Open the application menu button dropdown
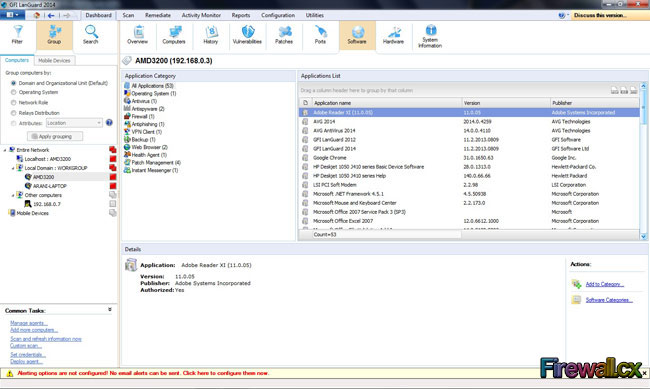Viewport: 650px width, 389px height. click(12, 15)
